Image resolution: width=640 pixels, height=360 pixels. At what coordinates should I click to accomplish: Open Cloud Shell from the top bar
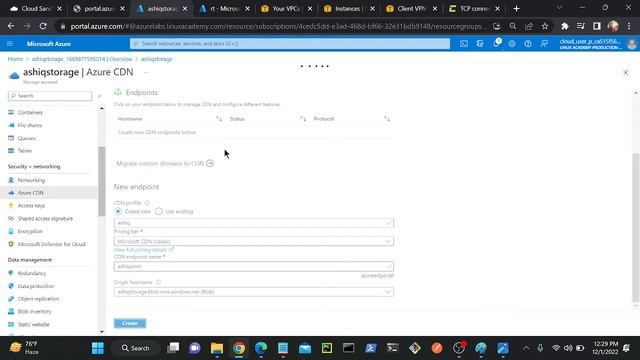464,44
